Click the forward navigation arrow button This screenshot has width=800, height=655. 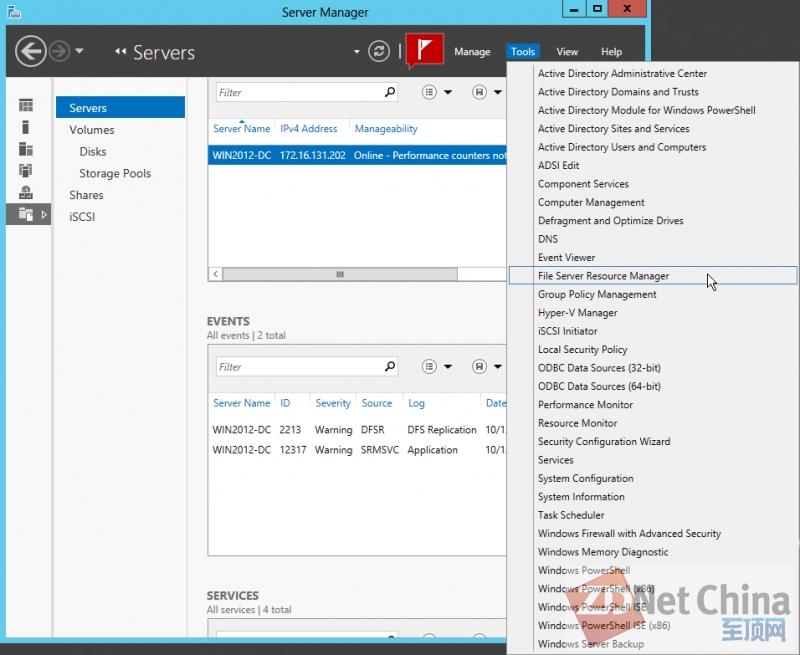click(x=60, y=51)
